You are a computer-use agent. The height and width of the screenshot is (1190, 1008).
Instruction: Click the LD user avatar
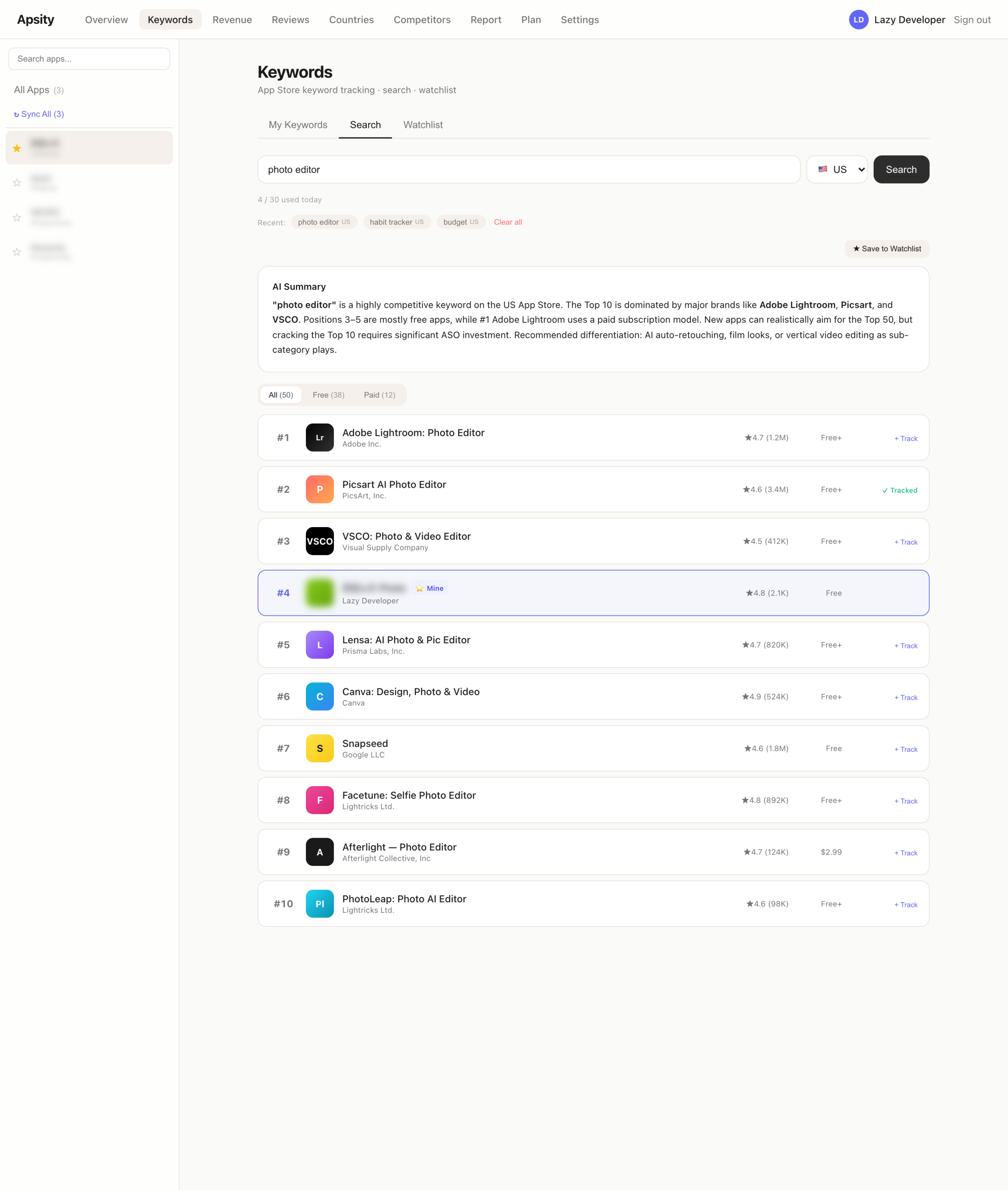click(858, 20)
